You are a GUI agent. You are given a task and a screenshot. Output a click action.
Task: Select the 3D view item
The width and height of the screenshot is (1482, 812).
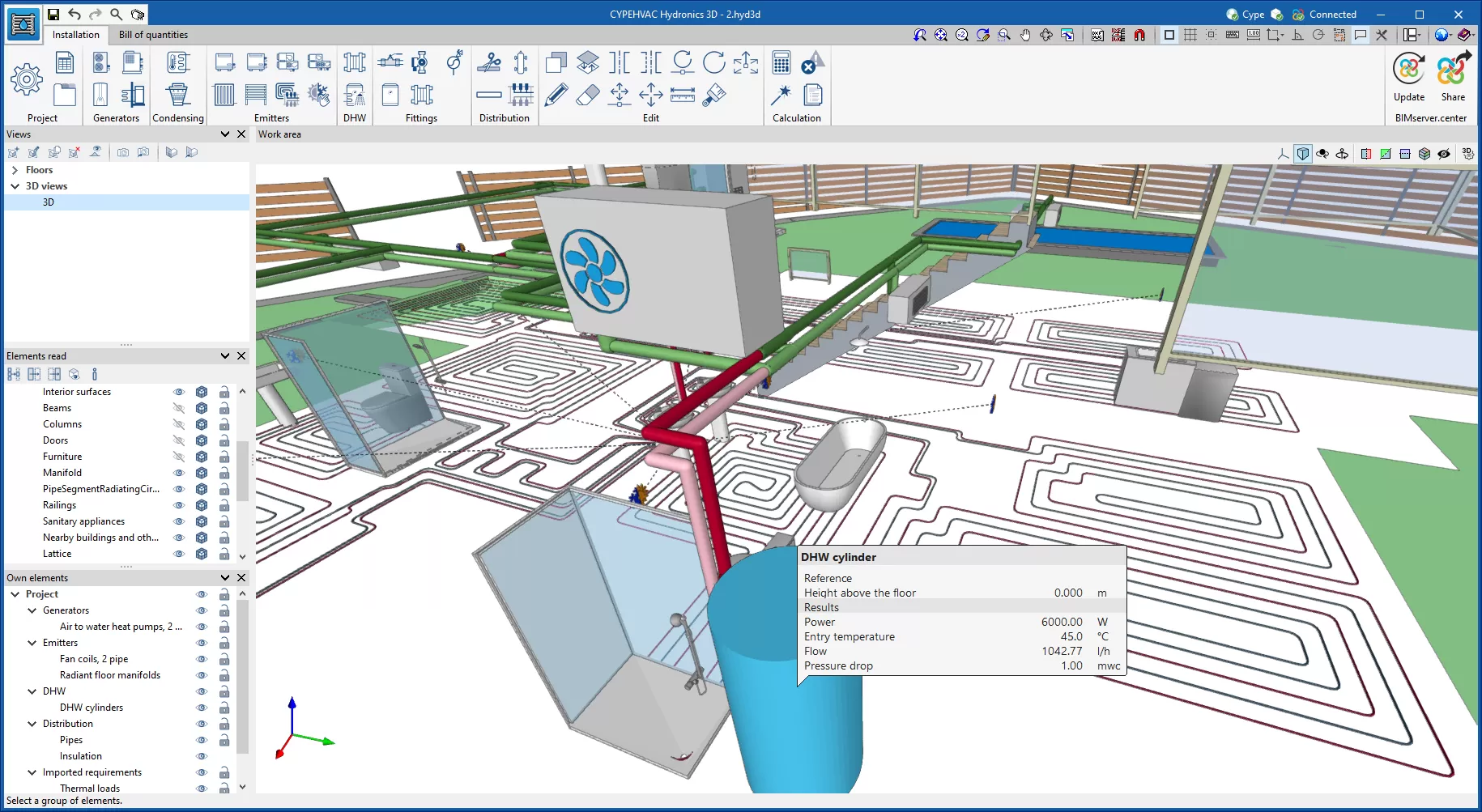127,202
